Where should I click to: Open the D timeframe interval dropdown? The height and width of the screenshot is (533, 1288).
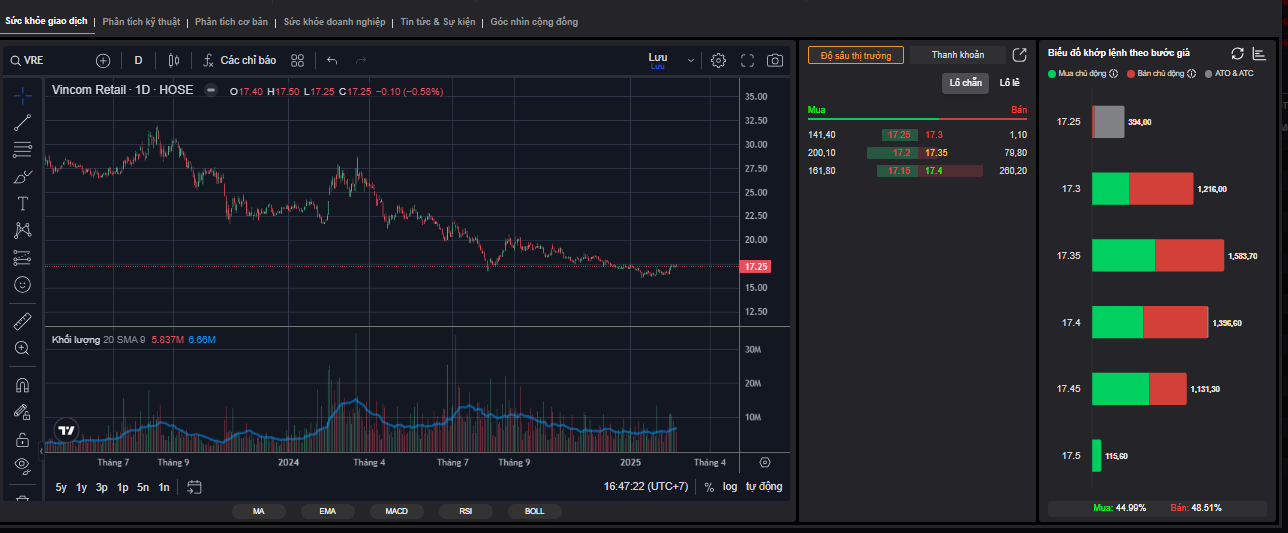click(x=138, y=60)
